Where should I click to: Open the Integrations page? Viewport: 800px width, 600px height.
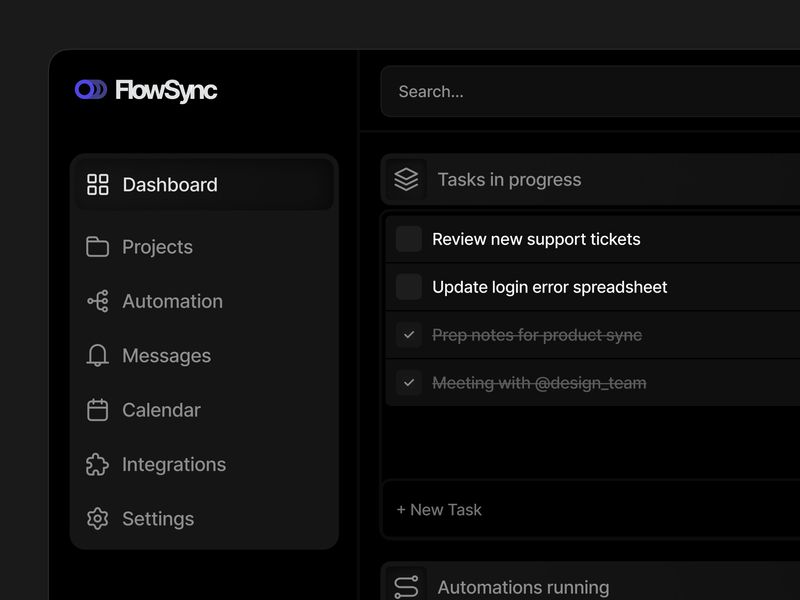(173, 464)
